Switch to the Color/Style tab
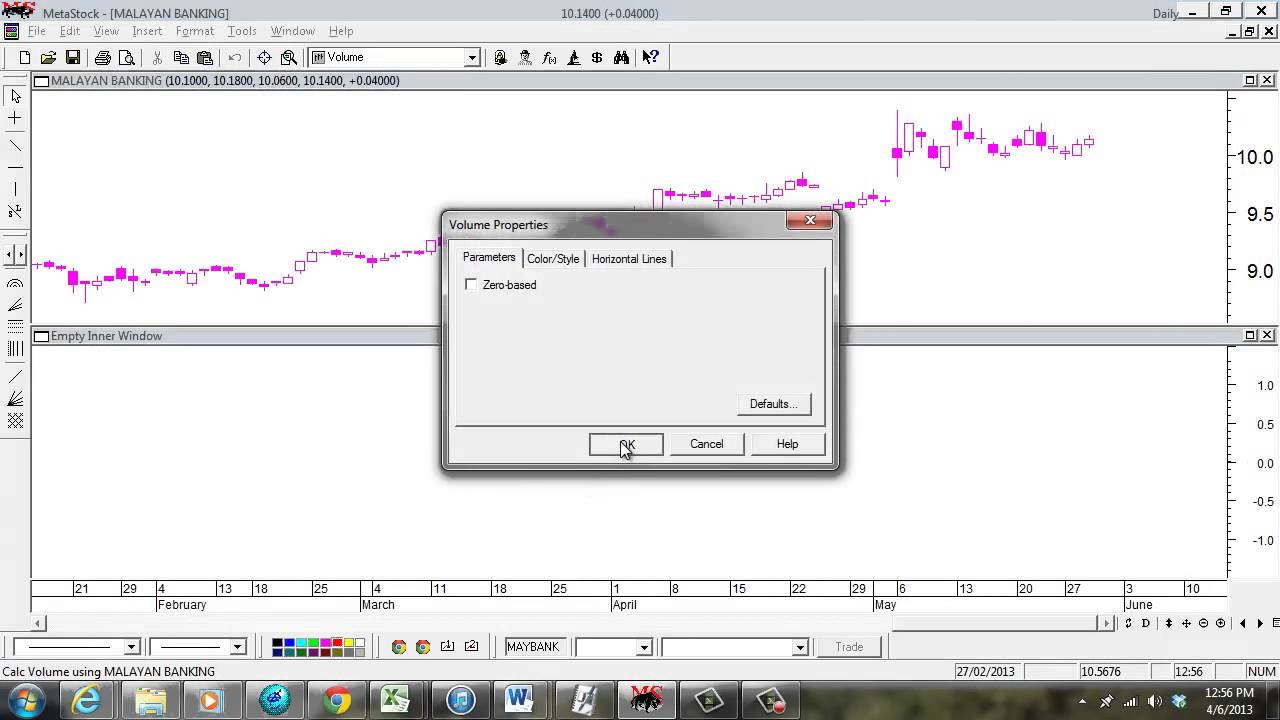 click(553, 259)
